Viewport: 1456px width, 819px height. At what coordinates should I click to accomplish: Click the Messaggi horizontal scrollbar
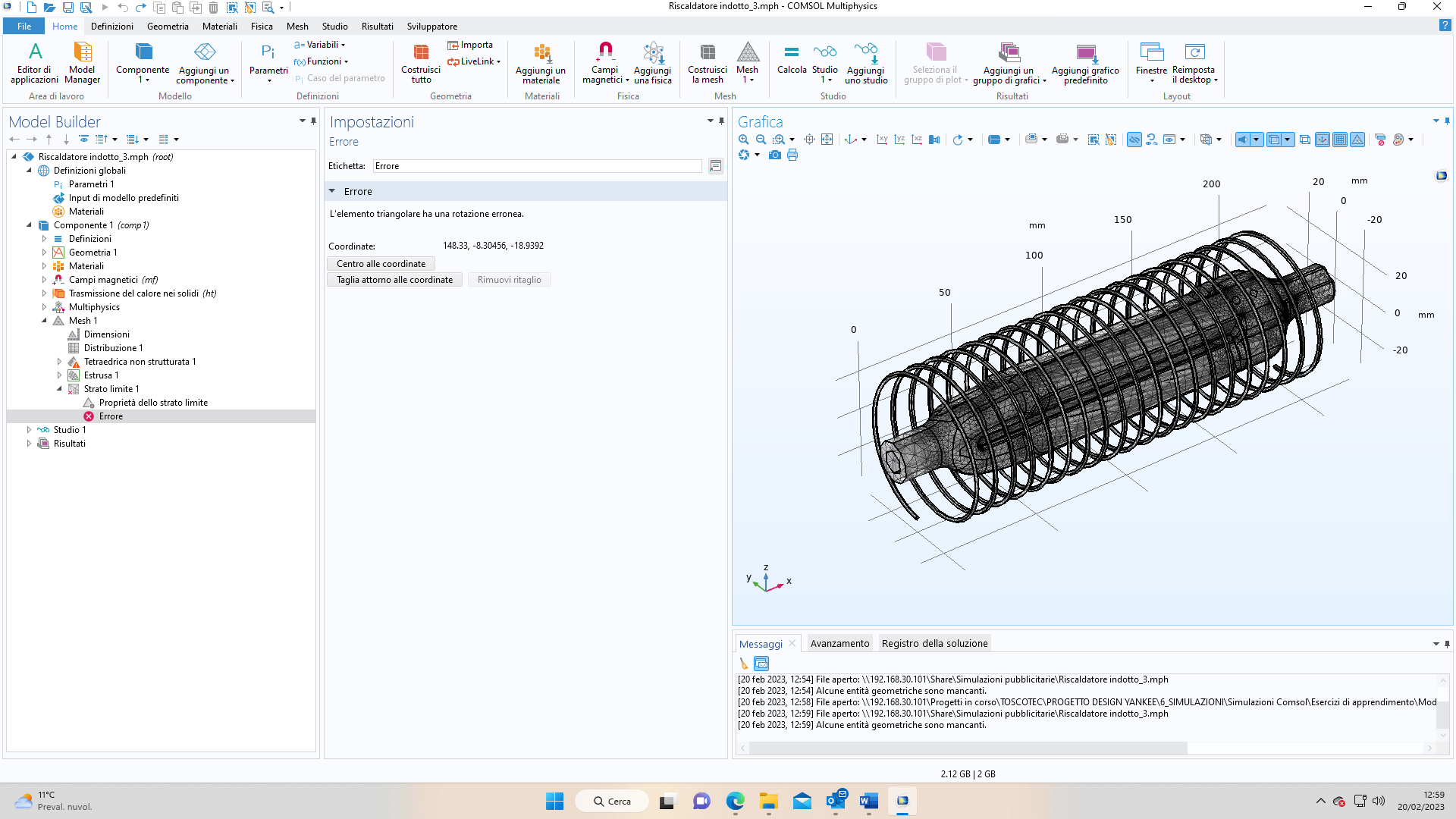(x=968, y=748)
